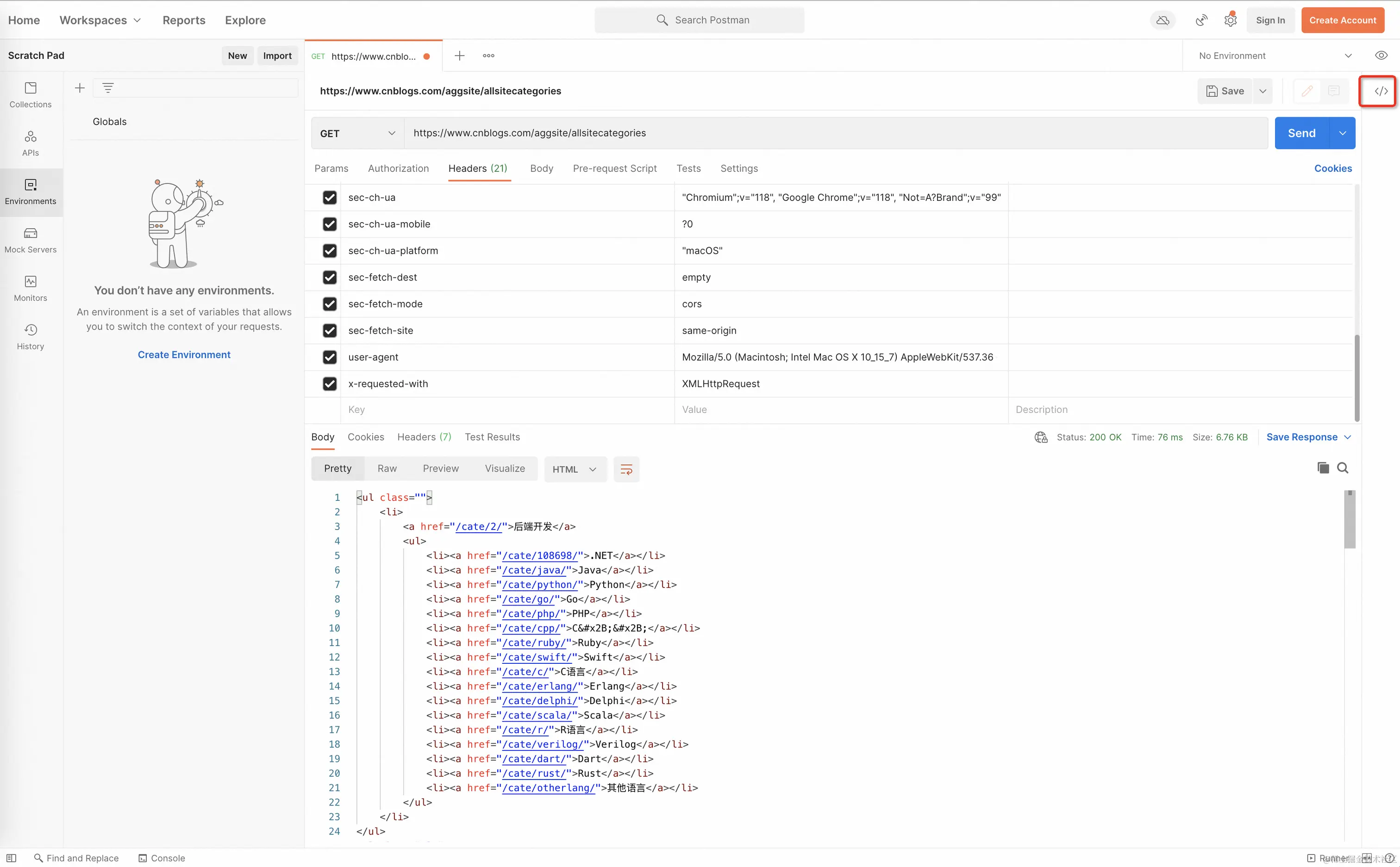
Task: Open the settings gear icon
Action: 1230,20
